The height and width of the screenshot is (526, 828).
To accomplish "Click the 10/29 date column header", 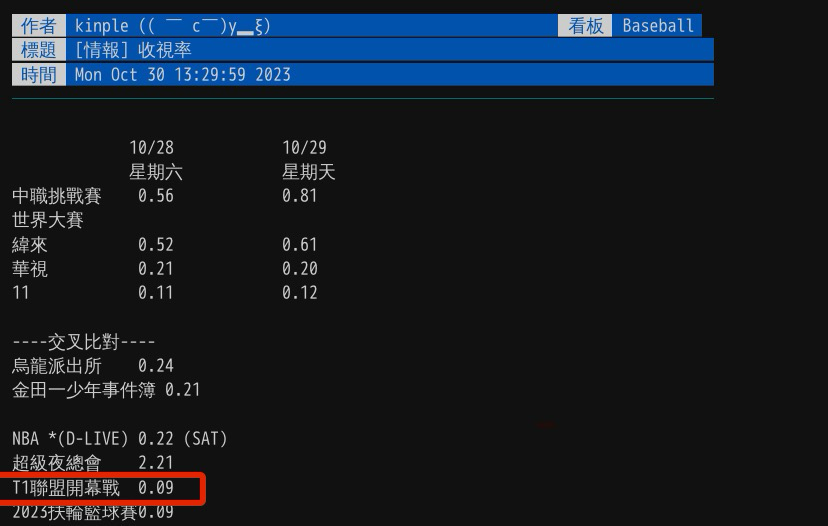I will coord(304,147).
